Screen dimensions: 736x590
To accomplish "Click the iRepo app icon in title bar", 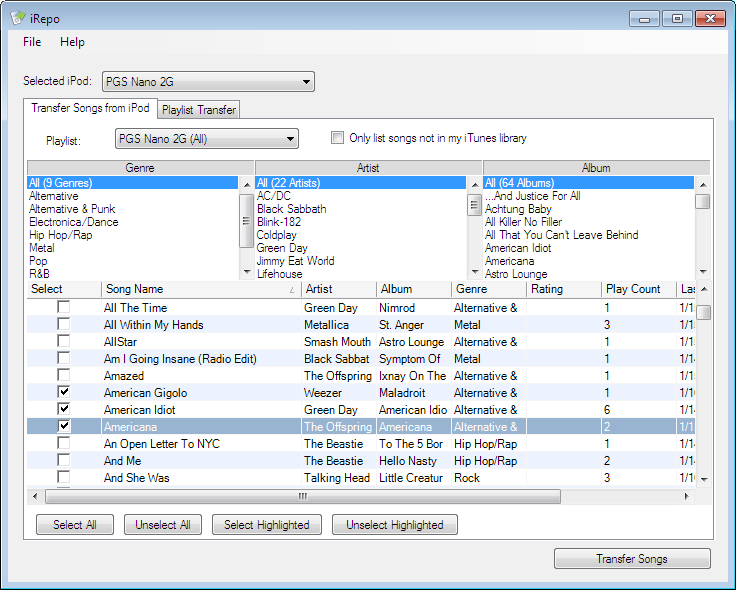I will click(x=18, y=18).
